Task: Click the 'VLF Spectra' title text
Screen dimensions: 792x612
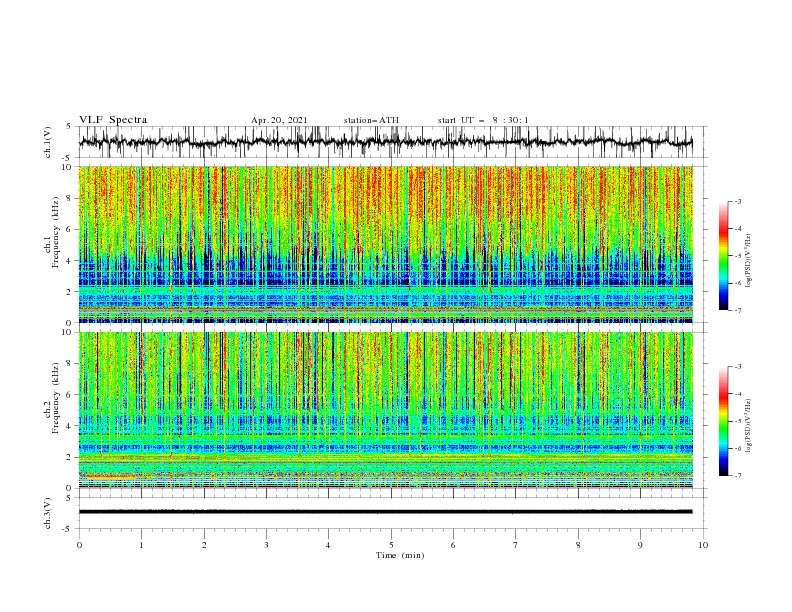Action: (x=113, y=120)
